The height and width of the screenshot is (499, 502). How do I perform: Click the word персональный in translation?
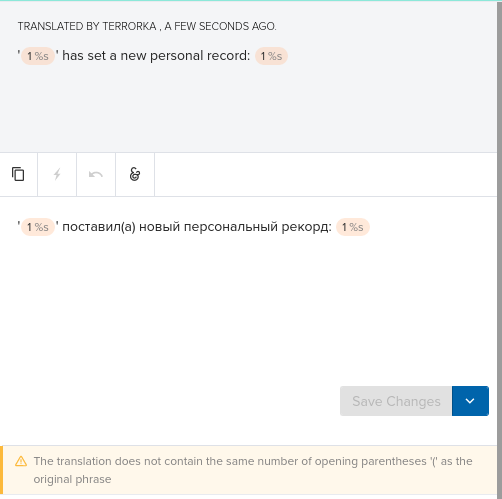[x=231, y=227]
